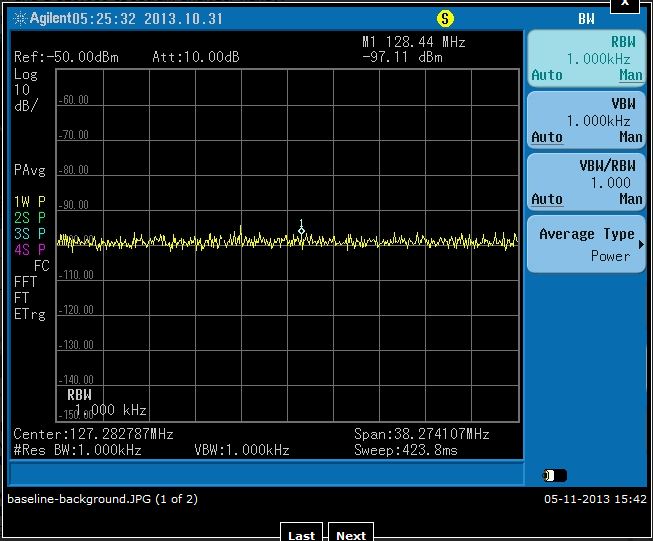This screenshot has width=653, height=541.
Task: Click the #Res BW:1.000kHz readout
Action: (x=77, y=450)
